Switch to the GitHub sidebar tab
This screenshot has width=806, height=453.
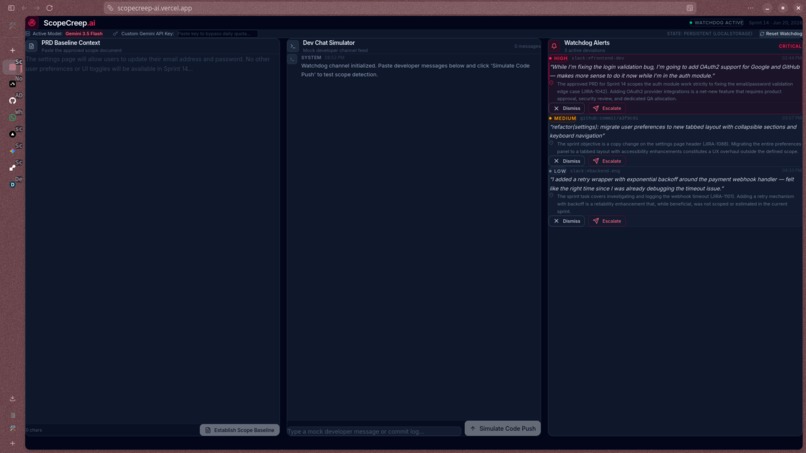click(12, 101)
